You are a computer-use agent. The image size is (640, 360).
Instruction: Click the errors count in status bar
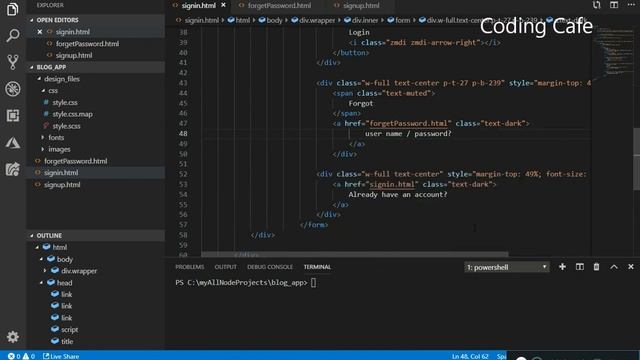point(14,356)
